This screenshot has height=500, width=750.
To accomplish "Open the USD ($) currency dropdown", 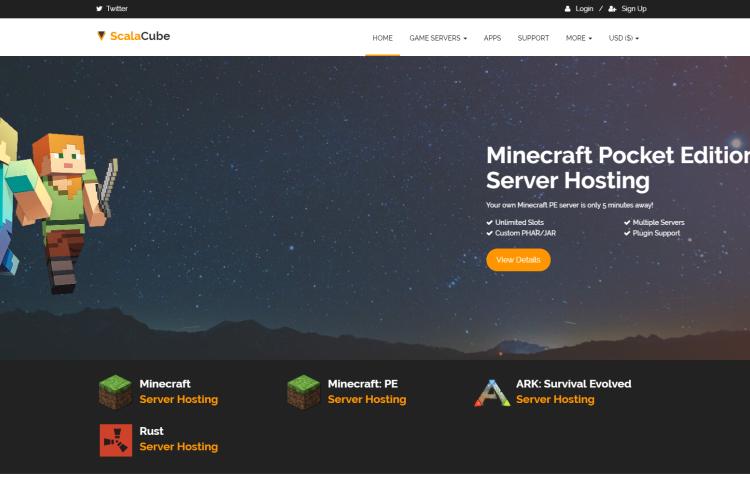I will 623,38.
